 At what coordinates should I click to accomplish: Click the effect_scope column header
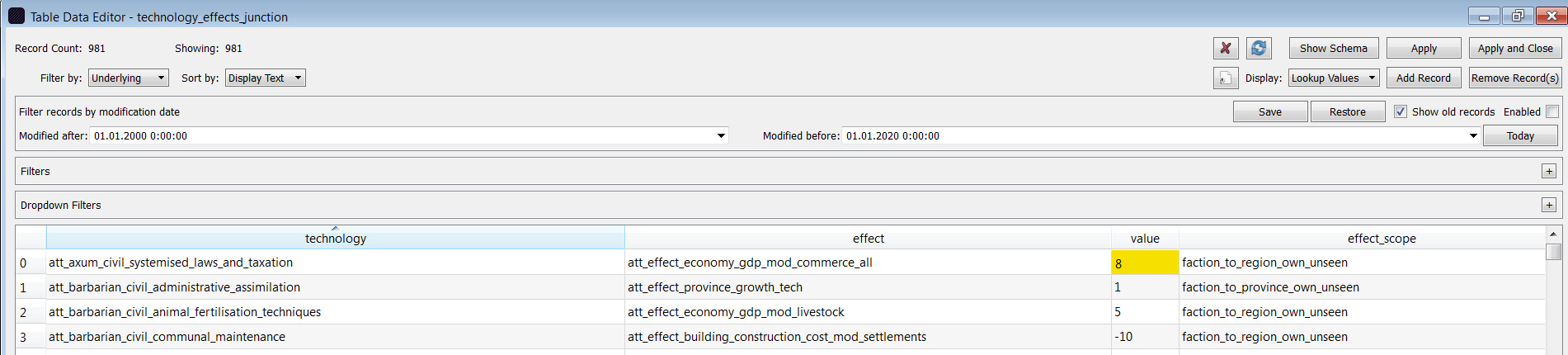point(1362,238)
